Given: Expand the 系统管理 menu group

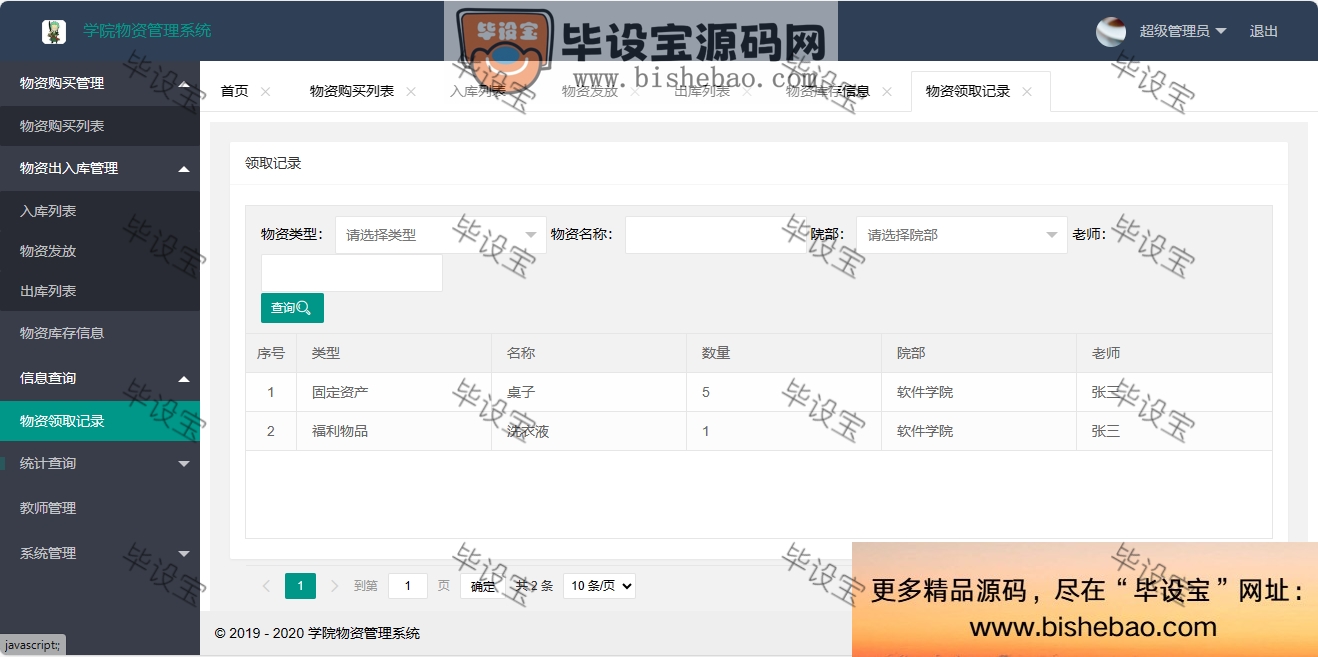Looking at the screenshot, I should click(100, 553).
